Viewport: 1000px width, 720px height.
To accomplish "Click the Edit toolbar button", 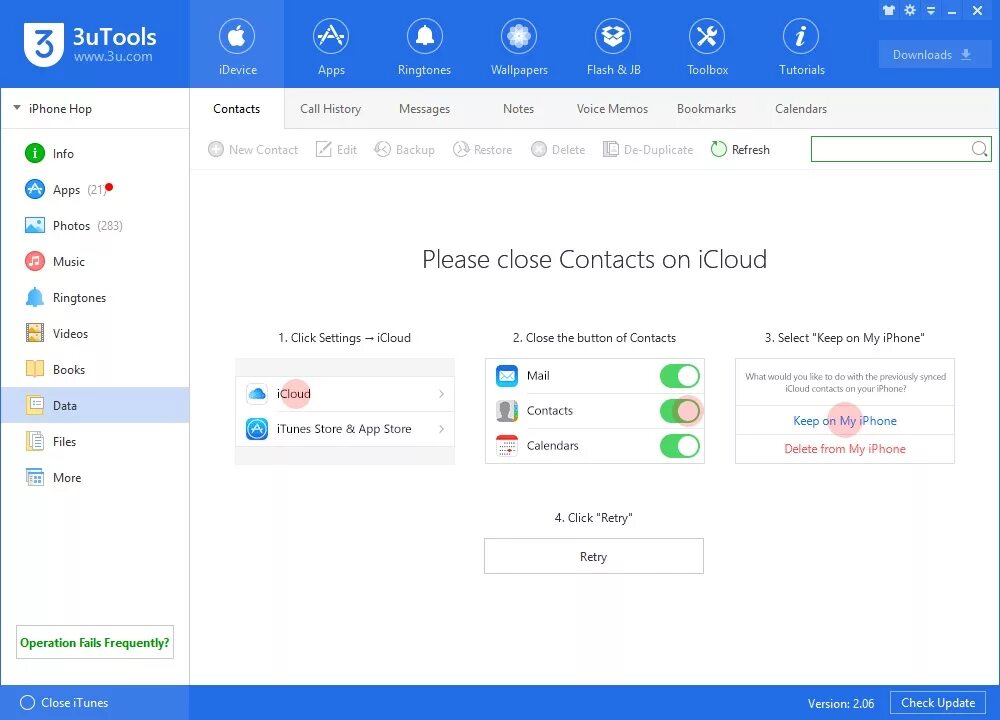I will [337, 149].
